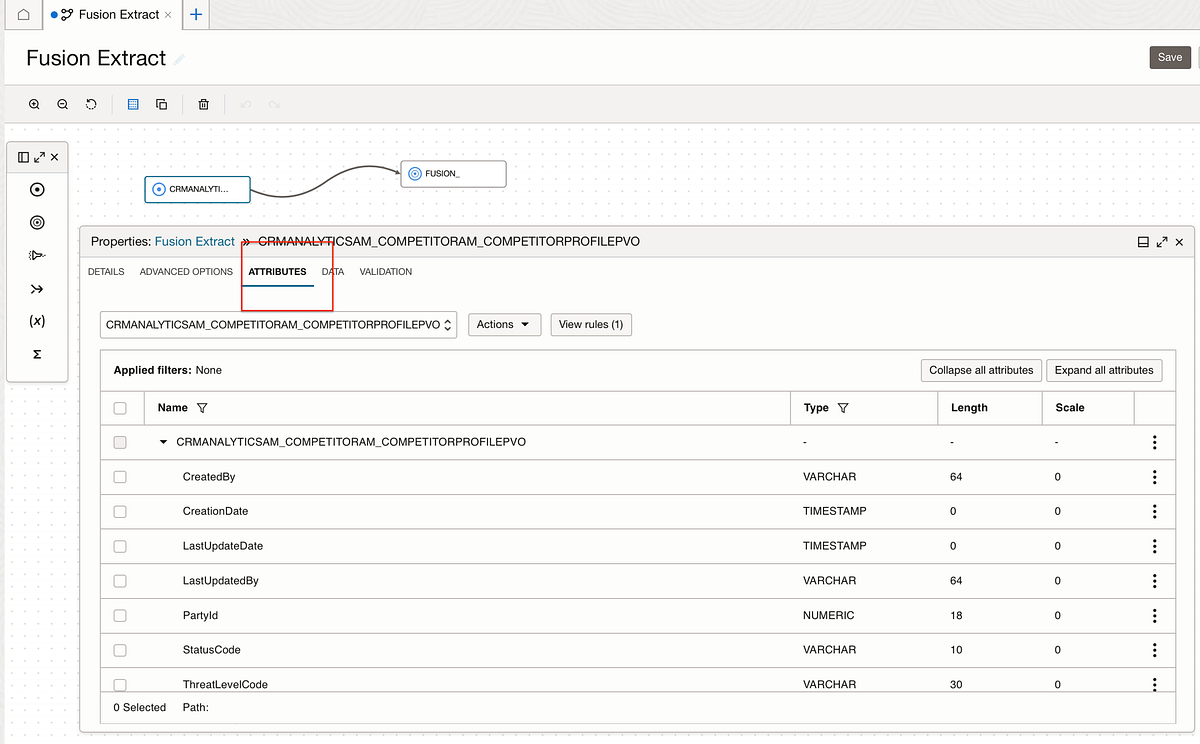Viewport: 1200px width, 744px height.
Task: Check the CreatedBy attribute row checkbox
Action: click(120, 477)
